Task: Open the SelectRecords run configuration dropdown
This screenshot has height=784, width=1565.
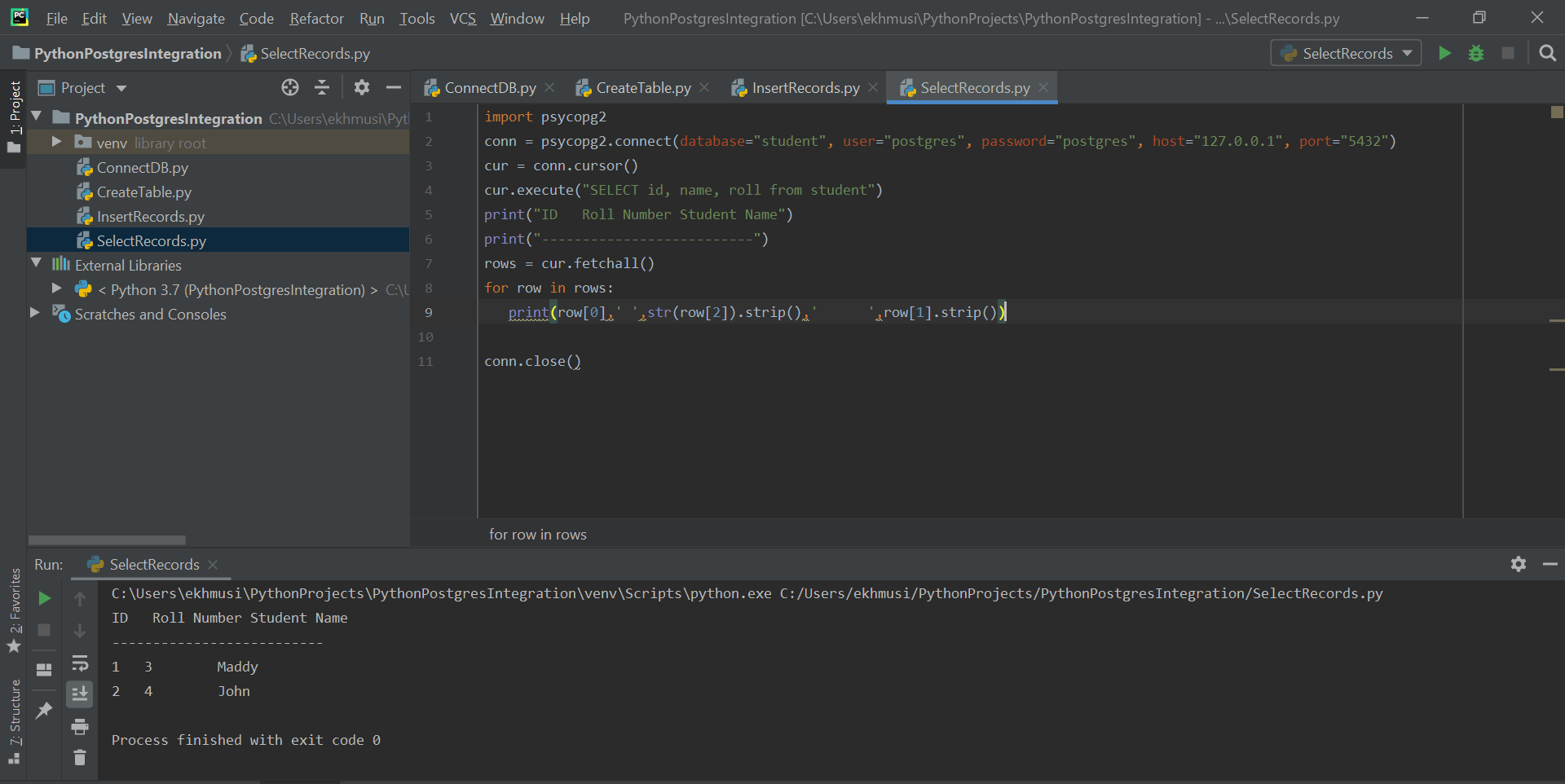Action: (1346, 53)
